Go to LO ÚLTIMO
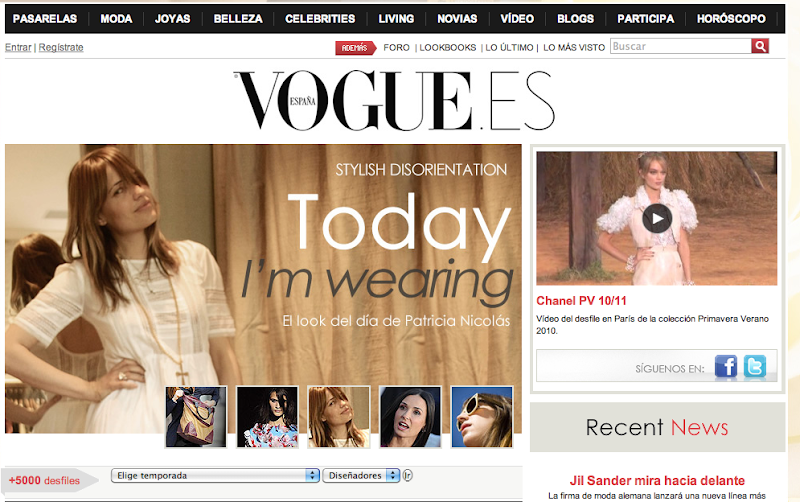 click(509, 47)
